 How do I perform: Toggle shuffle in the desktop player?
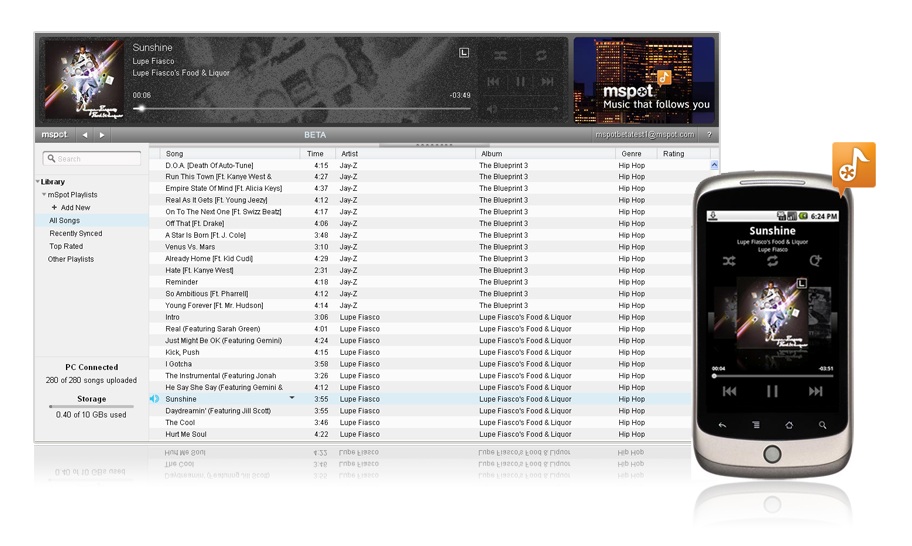[500, 55]
